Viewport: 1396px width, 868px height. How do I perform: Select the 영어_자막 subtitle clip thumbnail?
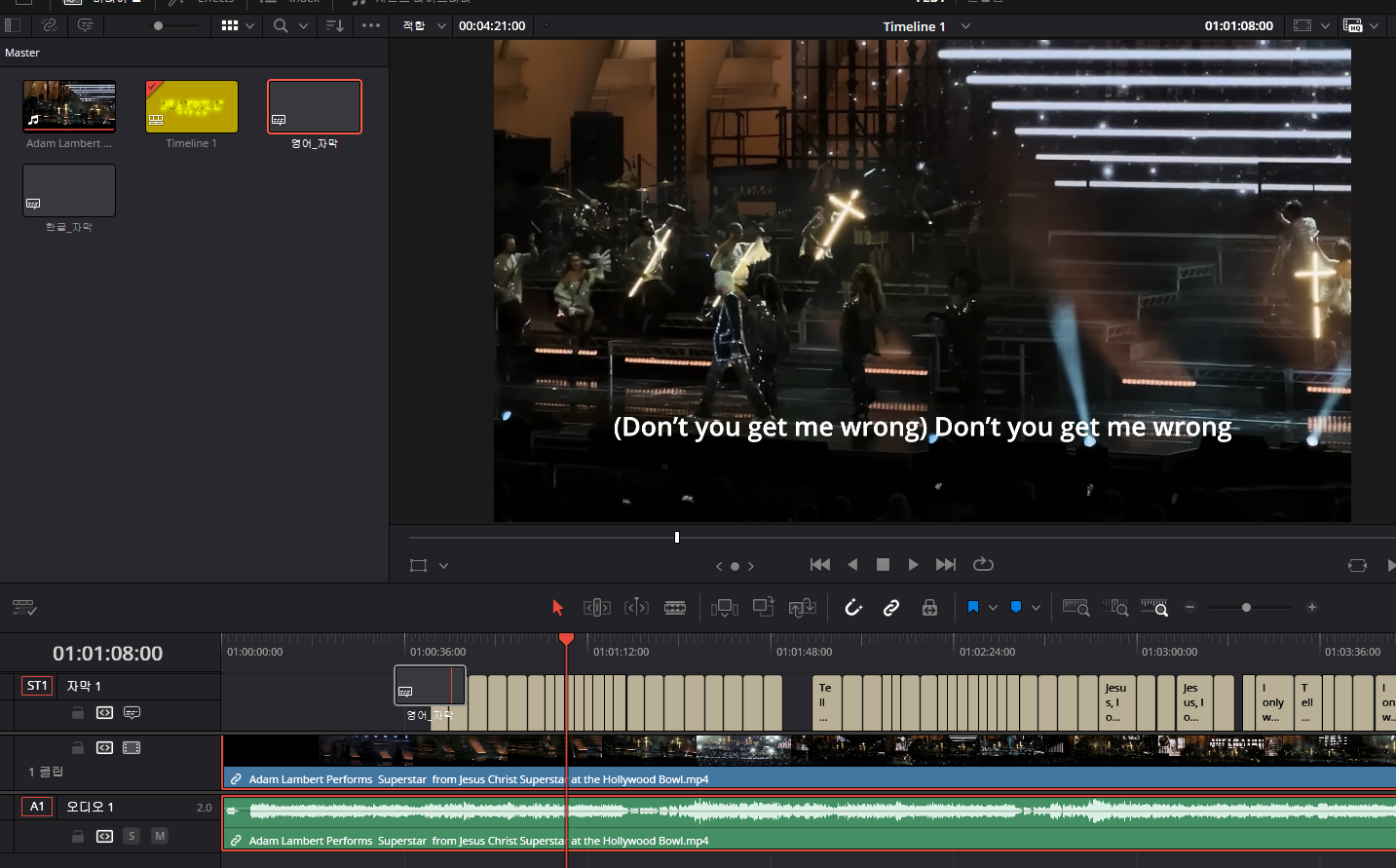point(315,106)
